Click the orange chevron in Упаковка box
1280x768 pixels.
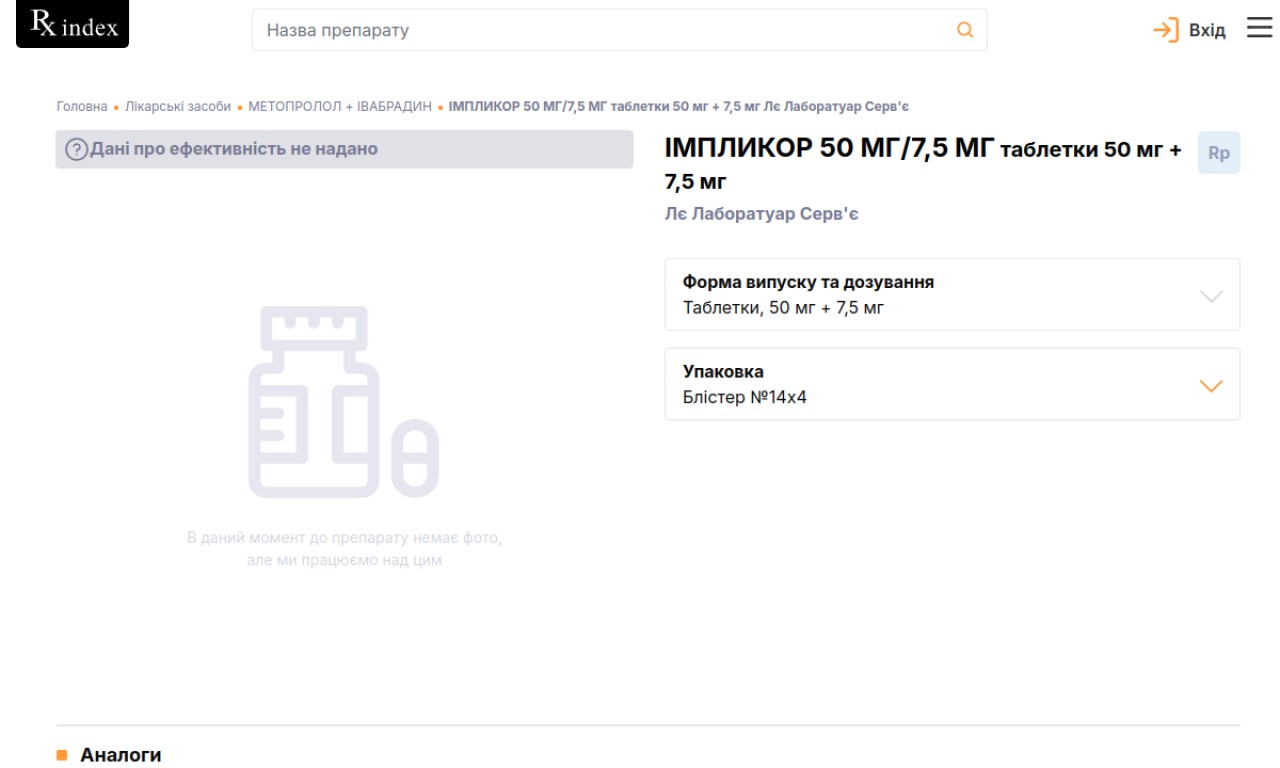[1211, 386]
